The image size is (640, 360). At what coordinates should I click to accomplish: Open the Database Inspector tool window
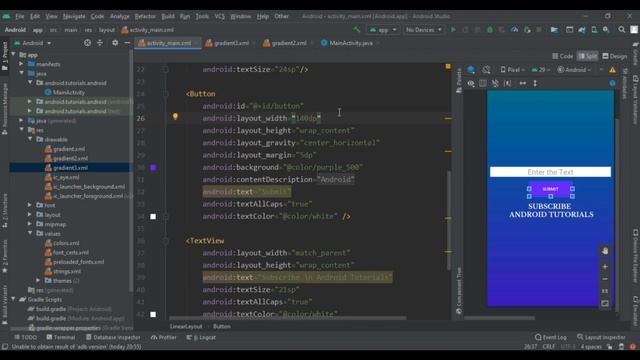click(x=113, y=338)
